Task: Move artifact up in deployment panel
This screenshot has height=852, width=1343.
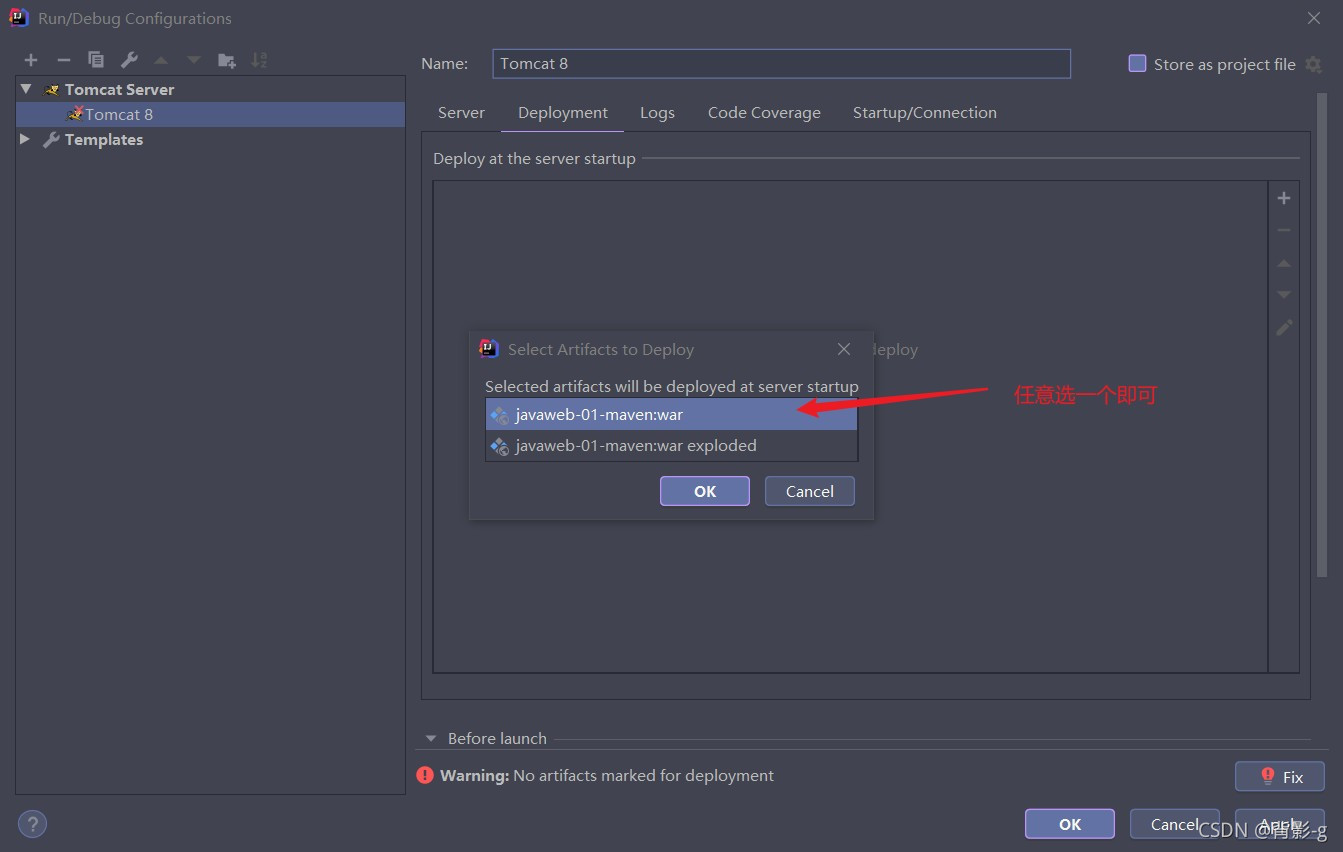Action: 1284,263
